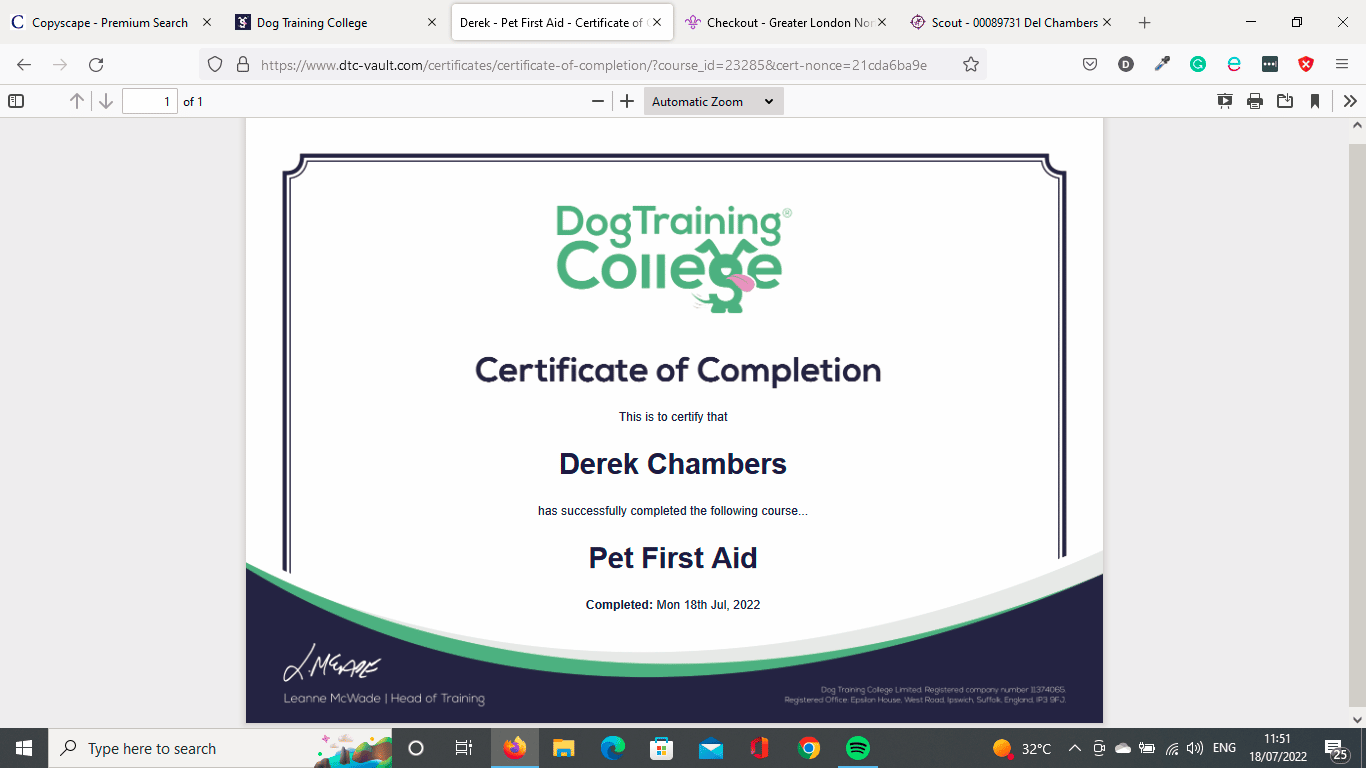Zoom out the PDF
1366x768 pixels.
click(598, 101)
